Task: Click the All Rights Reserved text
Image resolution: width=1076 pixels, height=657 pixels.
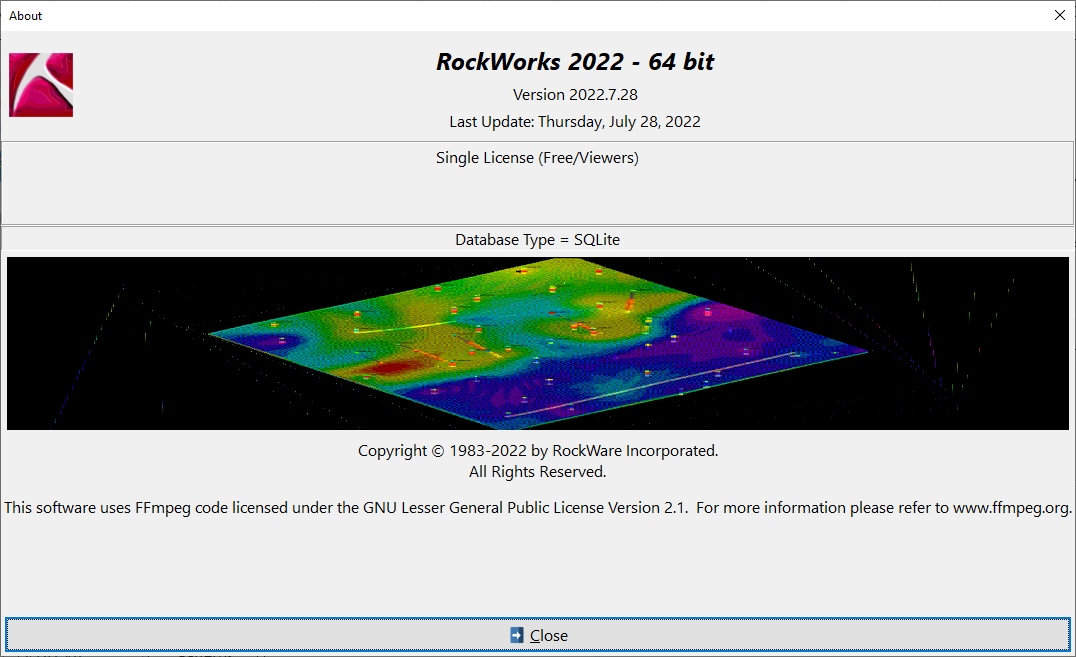Action: pos(537,472)
